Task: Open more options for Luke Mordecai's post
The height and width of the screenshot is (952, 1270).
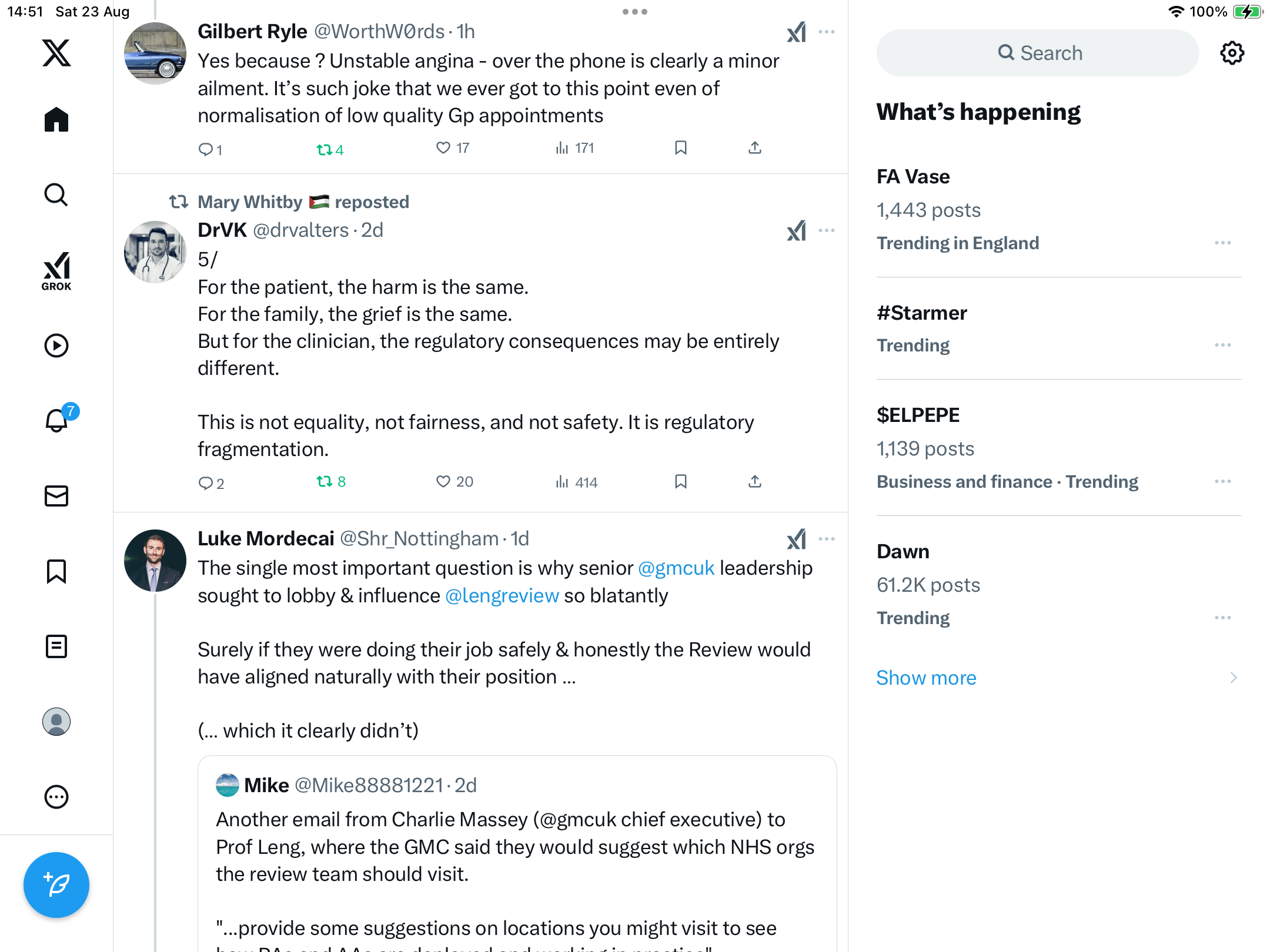Action: pos(827,539)
